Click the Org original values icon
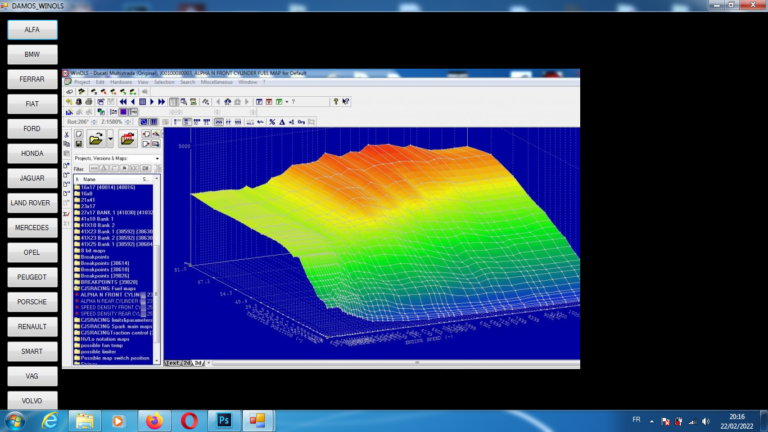This screenshot has width=768, height=432. click(x=301, y=122)
